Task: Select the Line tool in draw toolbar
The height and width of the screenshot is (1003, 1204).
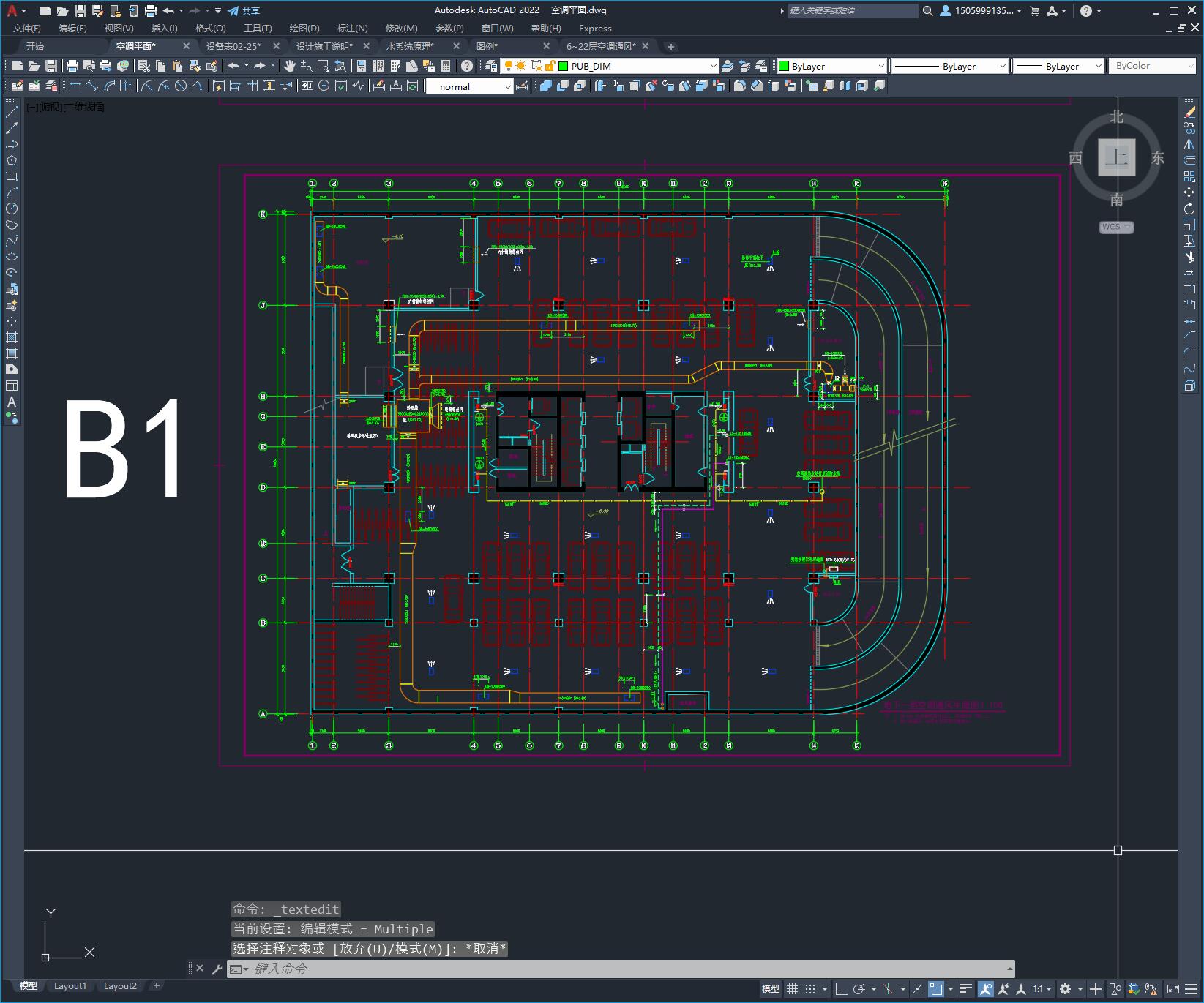Action: [x=12, y=112]
